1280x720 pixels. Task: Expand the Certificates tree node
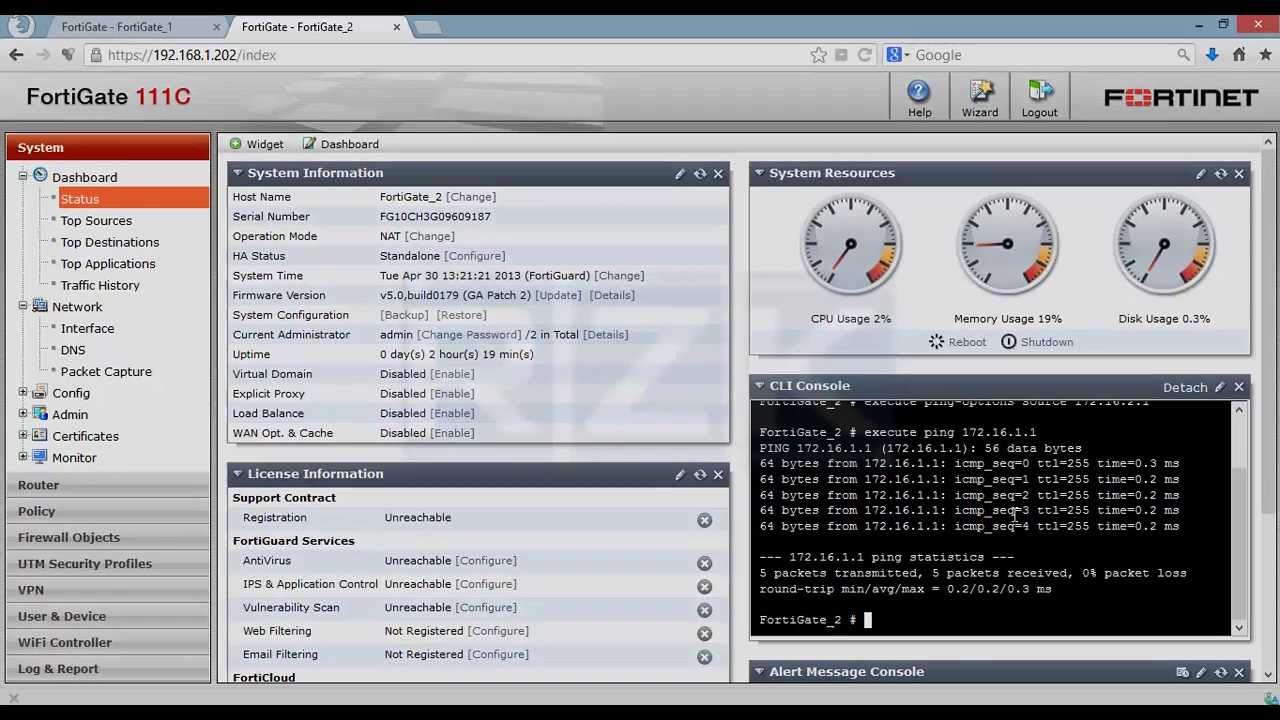tap(23, 436)
